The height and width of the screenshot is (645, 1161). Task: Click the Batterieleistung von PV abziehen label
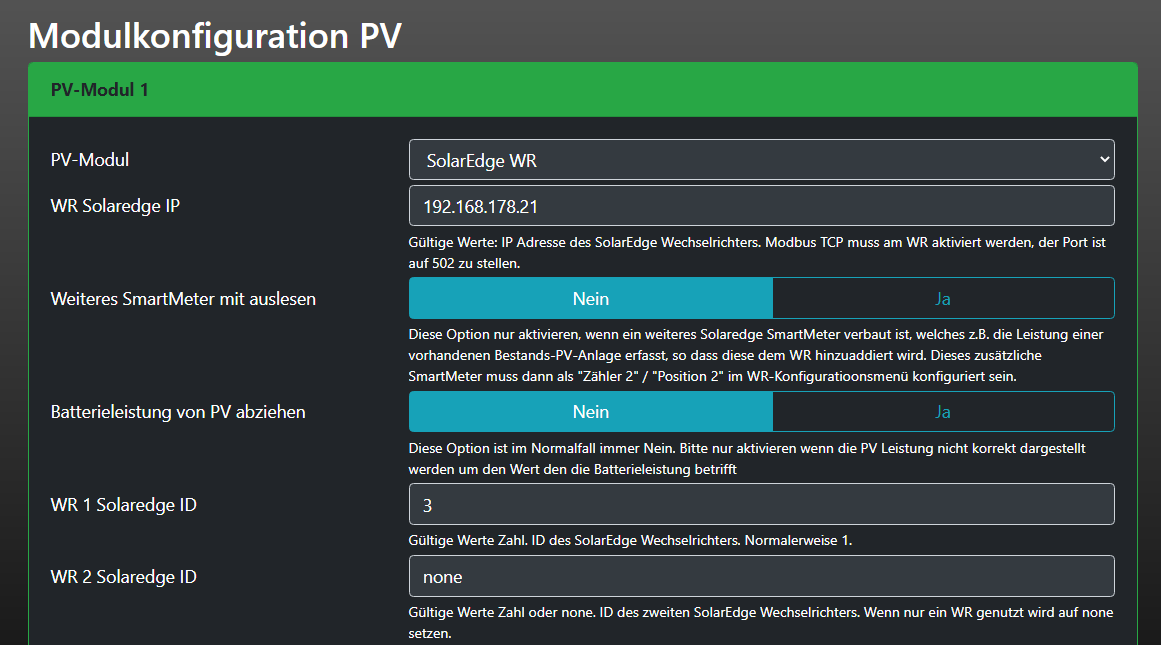pyautogui.click(x=178, y=412)
